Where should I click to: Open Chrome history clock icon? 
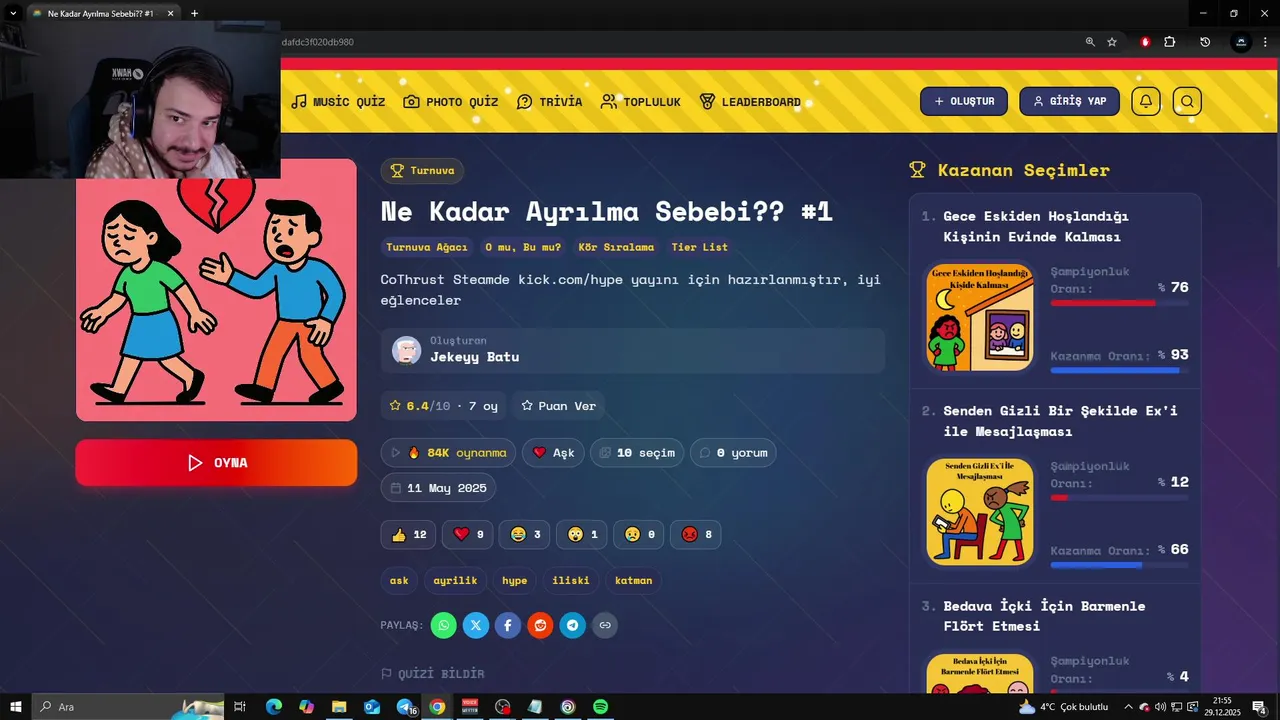[x=1205, y=42]
